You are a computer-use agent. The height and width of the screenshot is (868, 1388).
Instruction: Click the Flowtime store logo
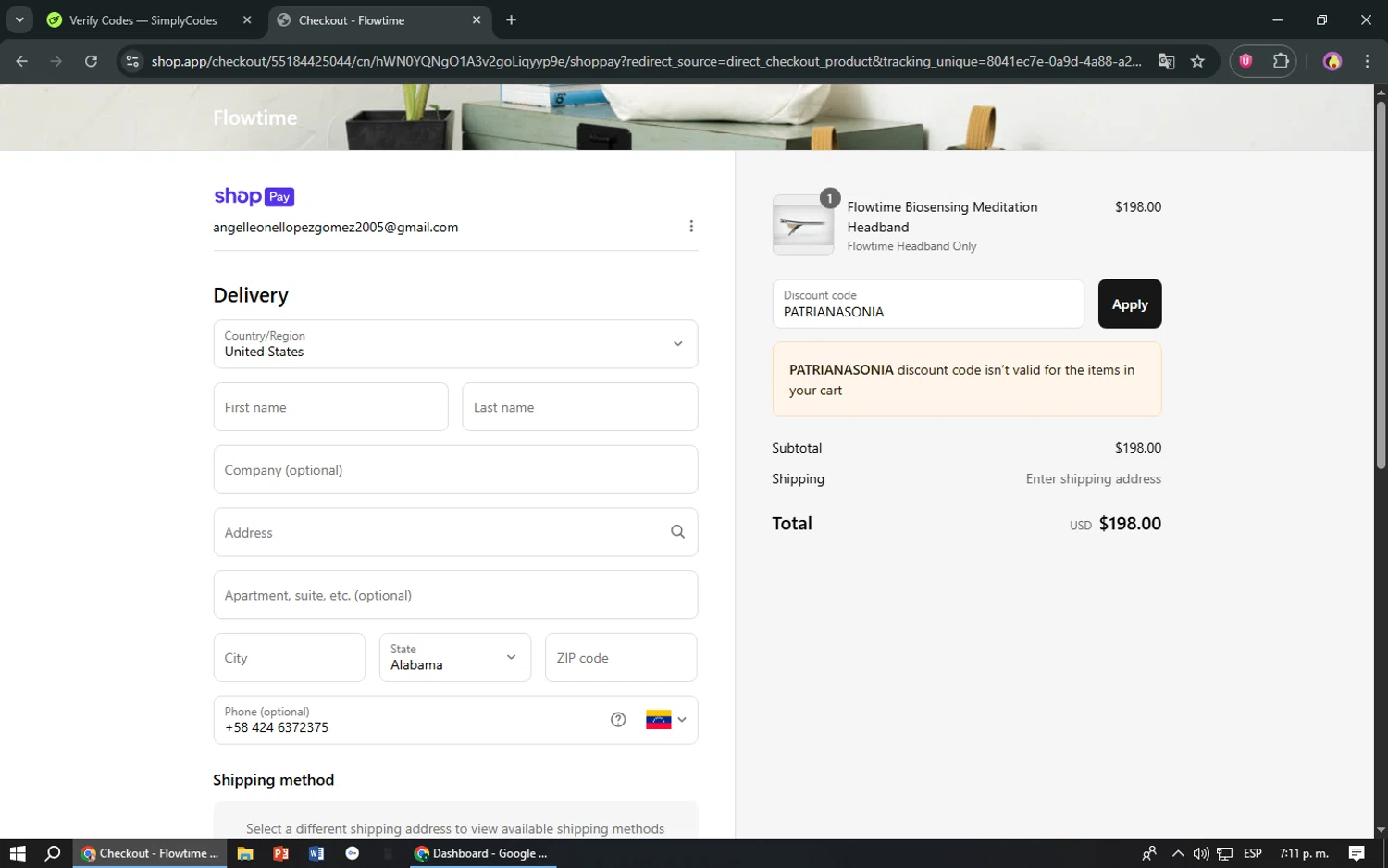point(255,118)
